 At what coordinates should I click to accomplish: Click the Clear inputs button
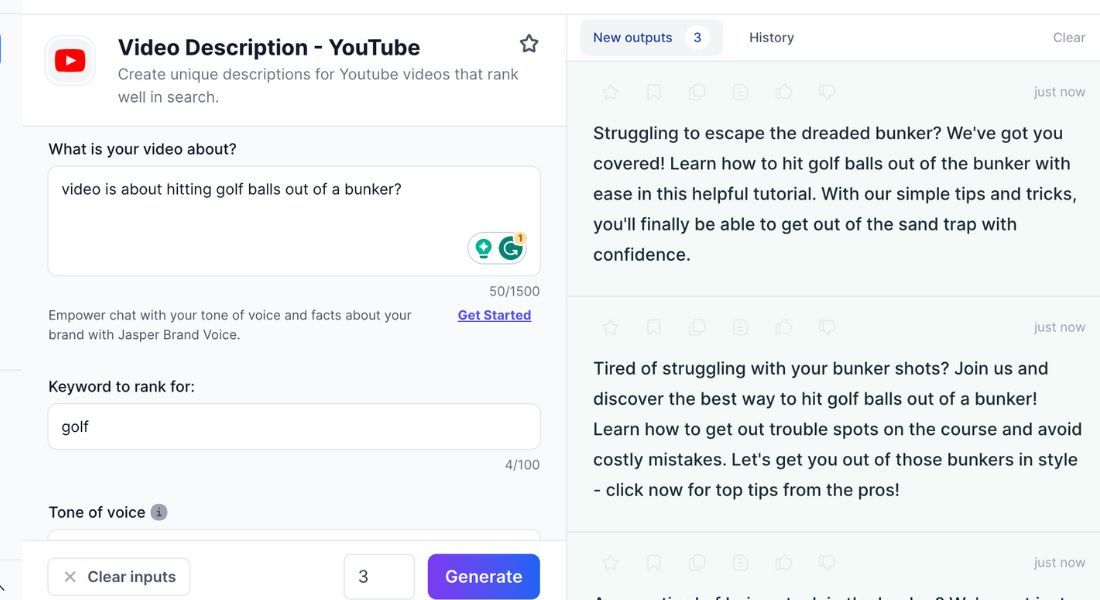[x=119, y=576]
